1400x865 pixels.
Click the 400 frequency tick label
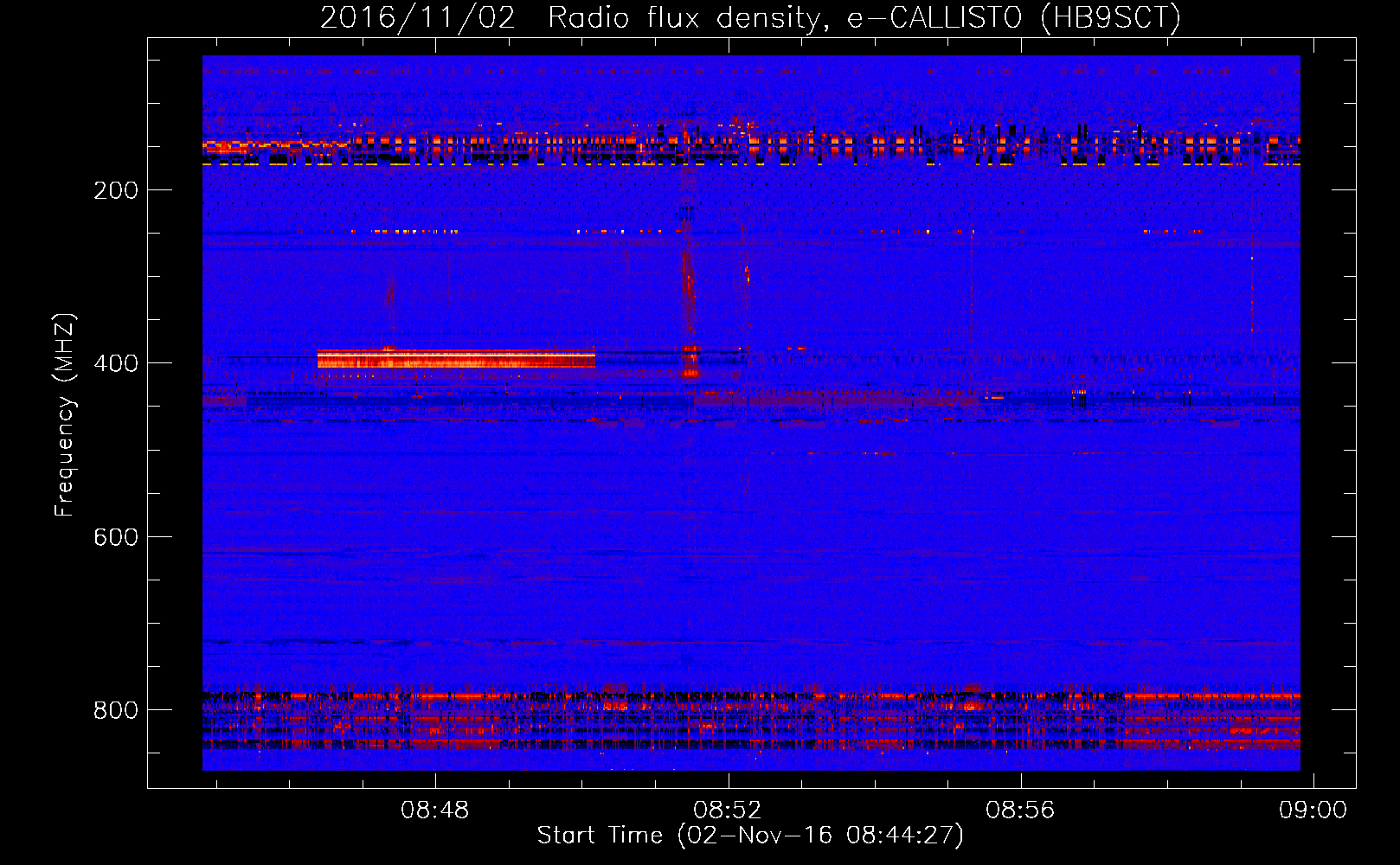(116, 363)
